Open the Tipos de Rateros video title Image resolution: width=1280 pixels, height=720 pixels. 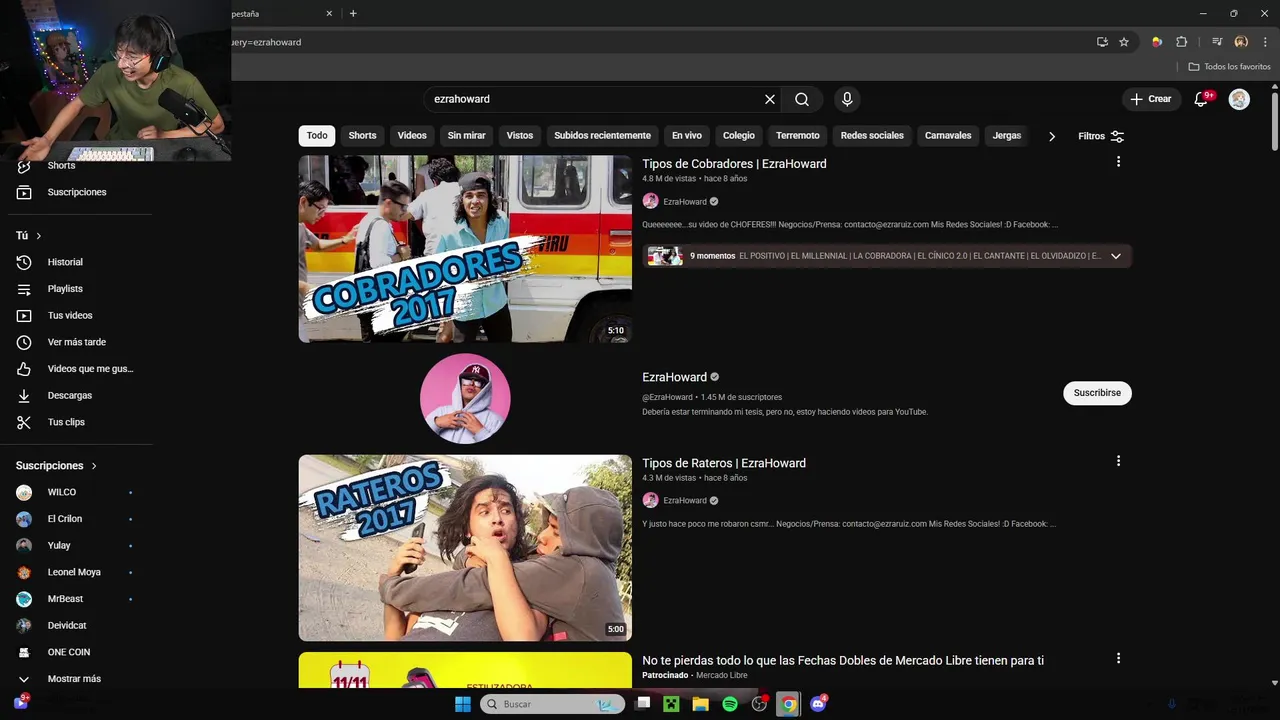[x=724, y=463]
